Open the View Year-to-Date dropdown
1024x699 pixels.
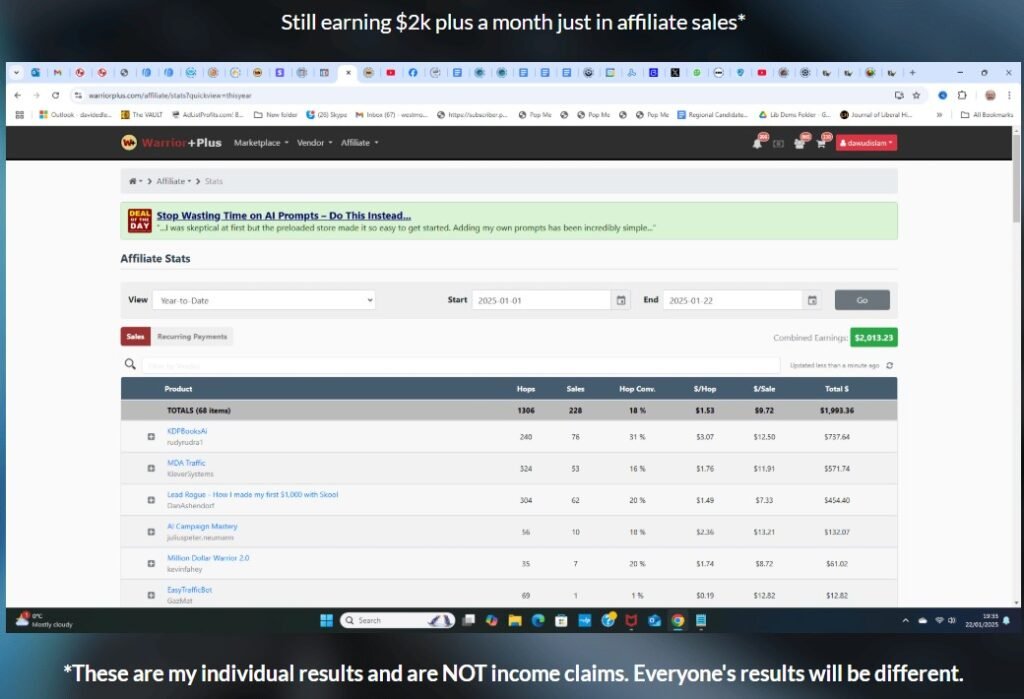pyautogui.click(x=264, y=300)
